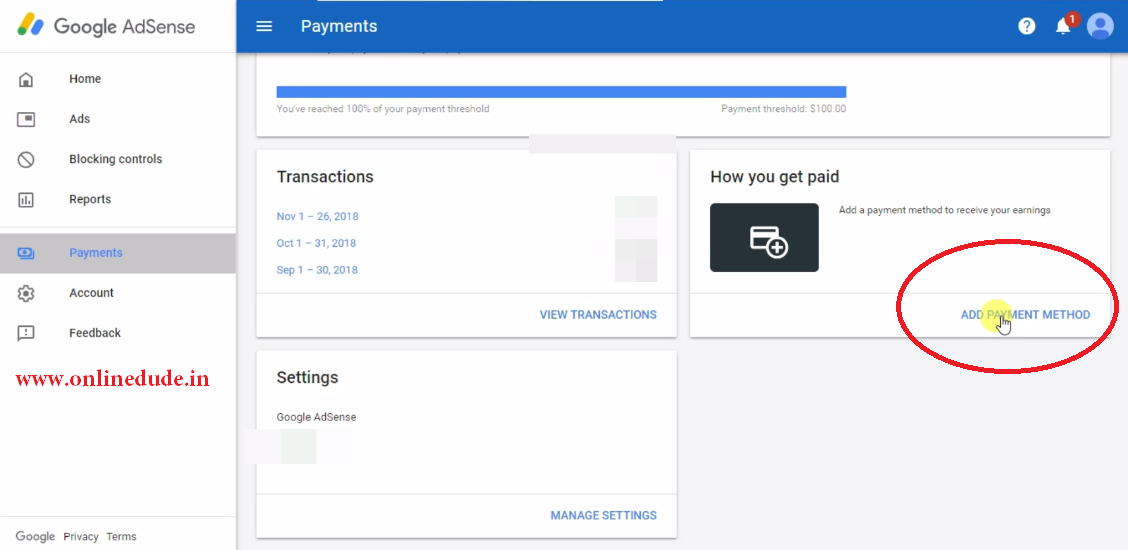Click the Transactions card heading
Viewport: 1128px width, 550px height.
click(x=325, y=177)
